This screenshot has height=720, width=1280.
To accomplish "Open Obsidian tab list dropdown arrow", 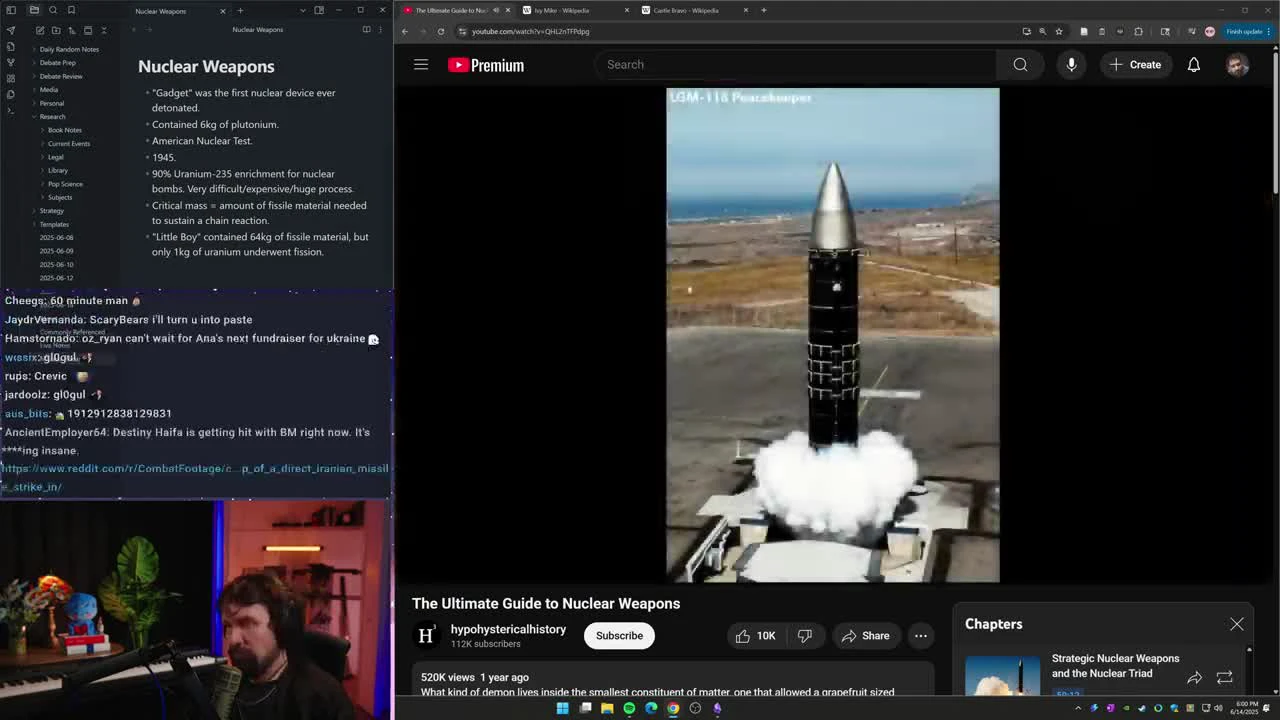I will tap(303, 10).
